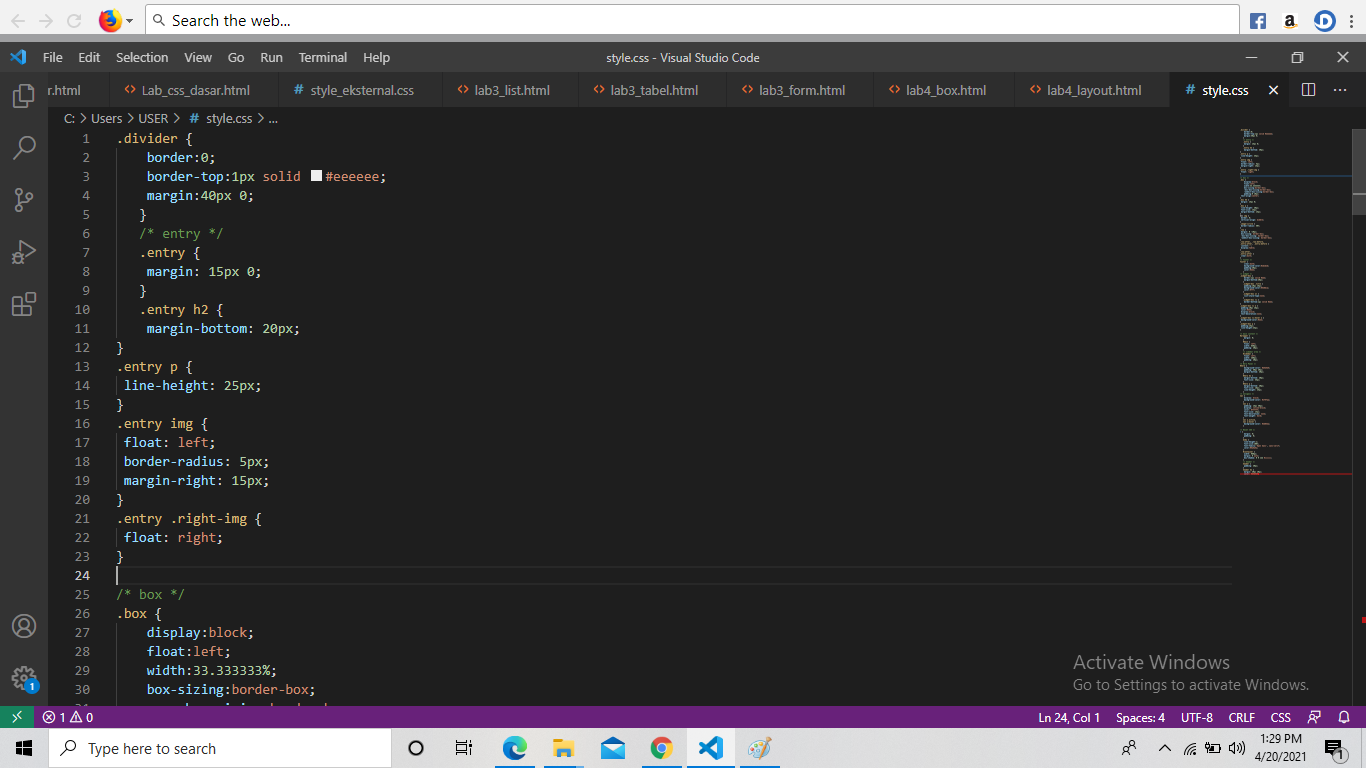The width and height of the screenshot is (1366, 768).
Task: Open the Search view
Action: click(x=24, y=148)
